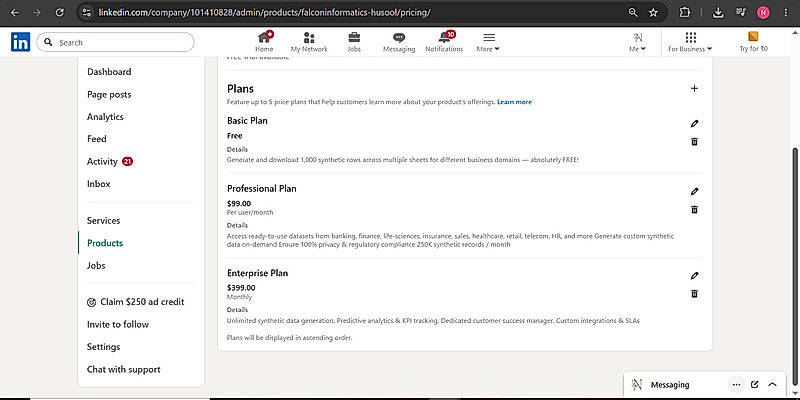Open the Me profile dropdown

pyautogui.click(x=637, y=42)
